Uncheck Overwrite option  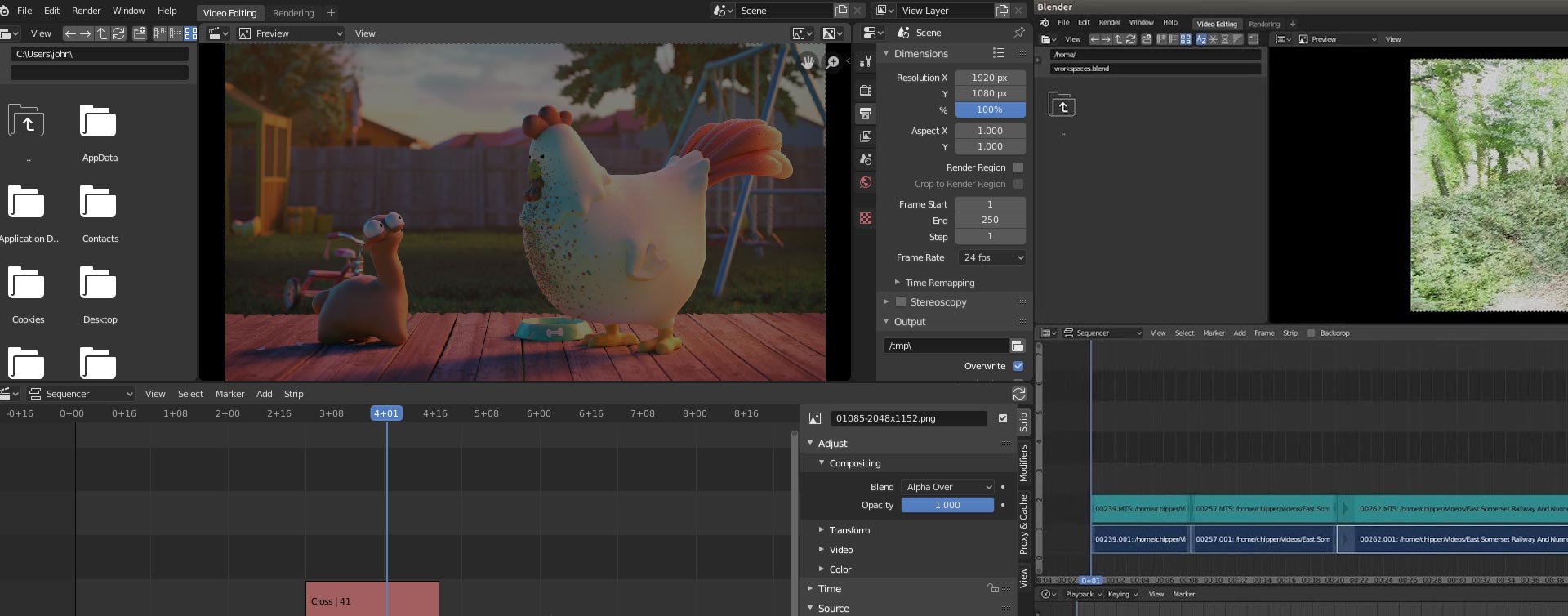[1018, 366]
